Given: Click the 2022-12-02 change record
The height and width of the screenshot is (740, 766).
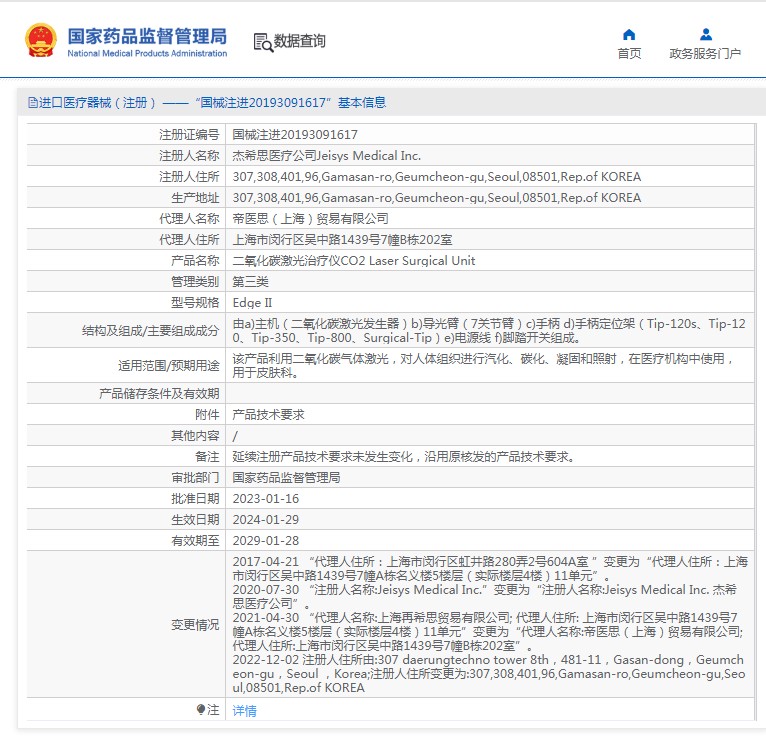Looking at the screenshot, I should (489, 674).
